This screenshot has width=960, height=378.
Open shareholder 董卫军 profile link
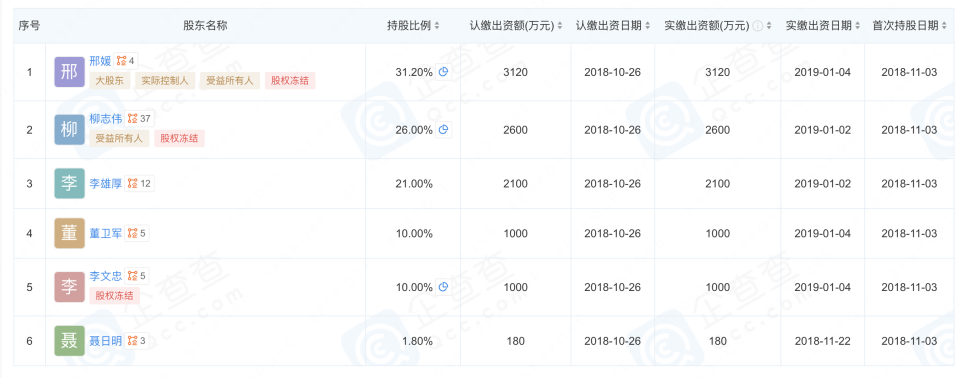[106, 233]
